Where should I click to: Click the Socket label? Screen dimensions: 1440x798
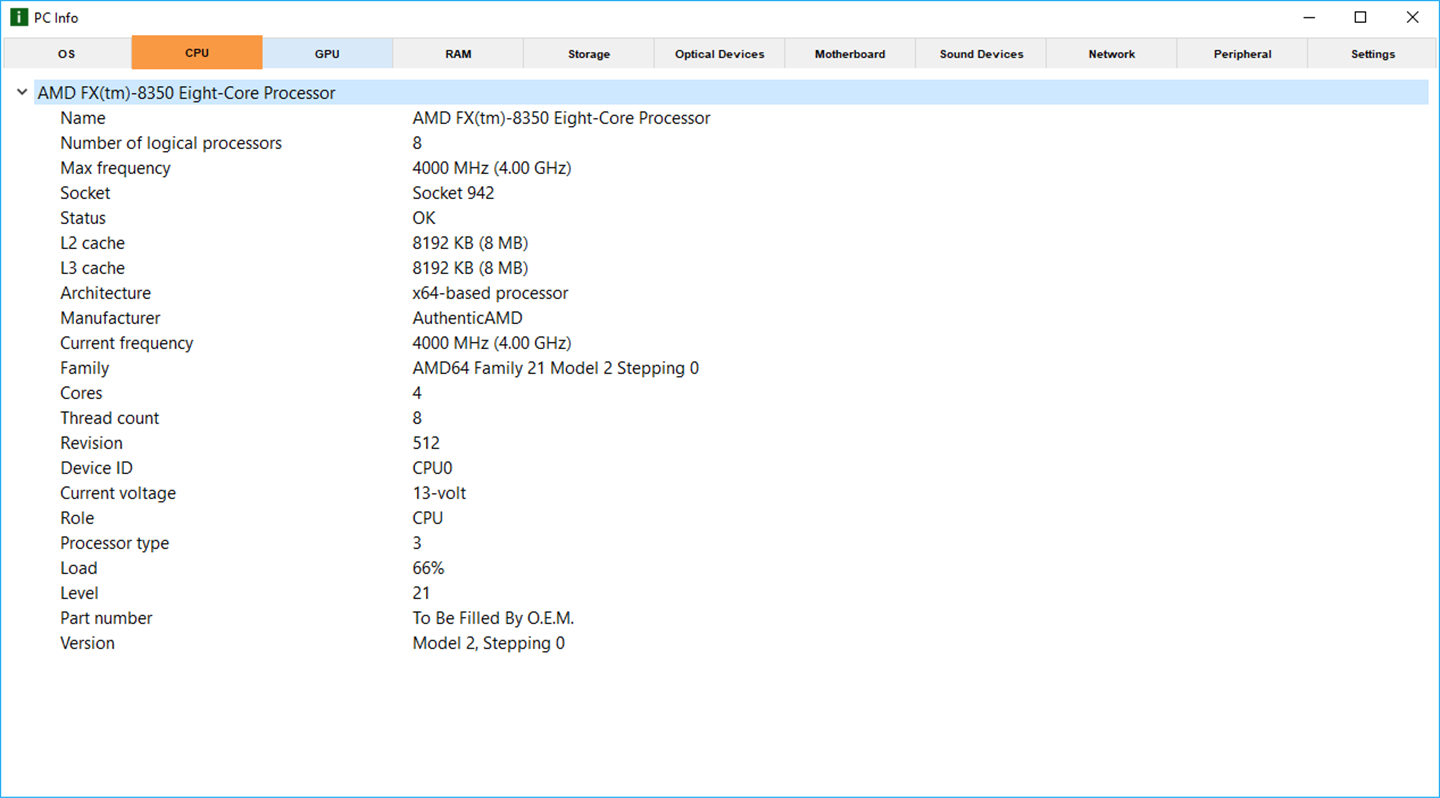click(85, 193)
